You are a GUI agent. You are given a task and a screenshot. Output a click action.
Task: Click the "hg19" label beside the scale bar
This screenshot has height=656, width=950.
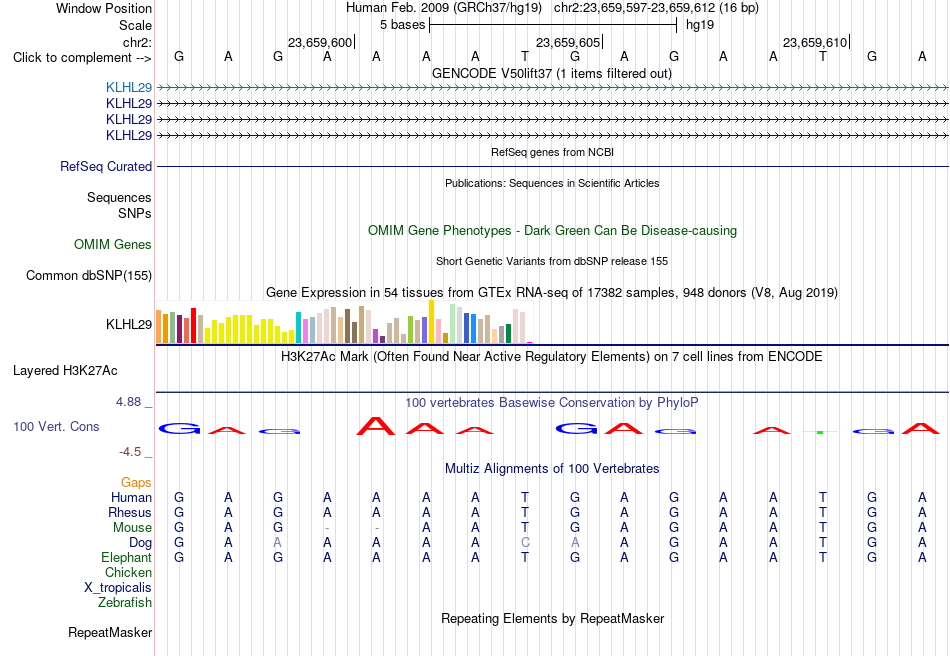pos(700,25)
